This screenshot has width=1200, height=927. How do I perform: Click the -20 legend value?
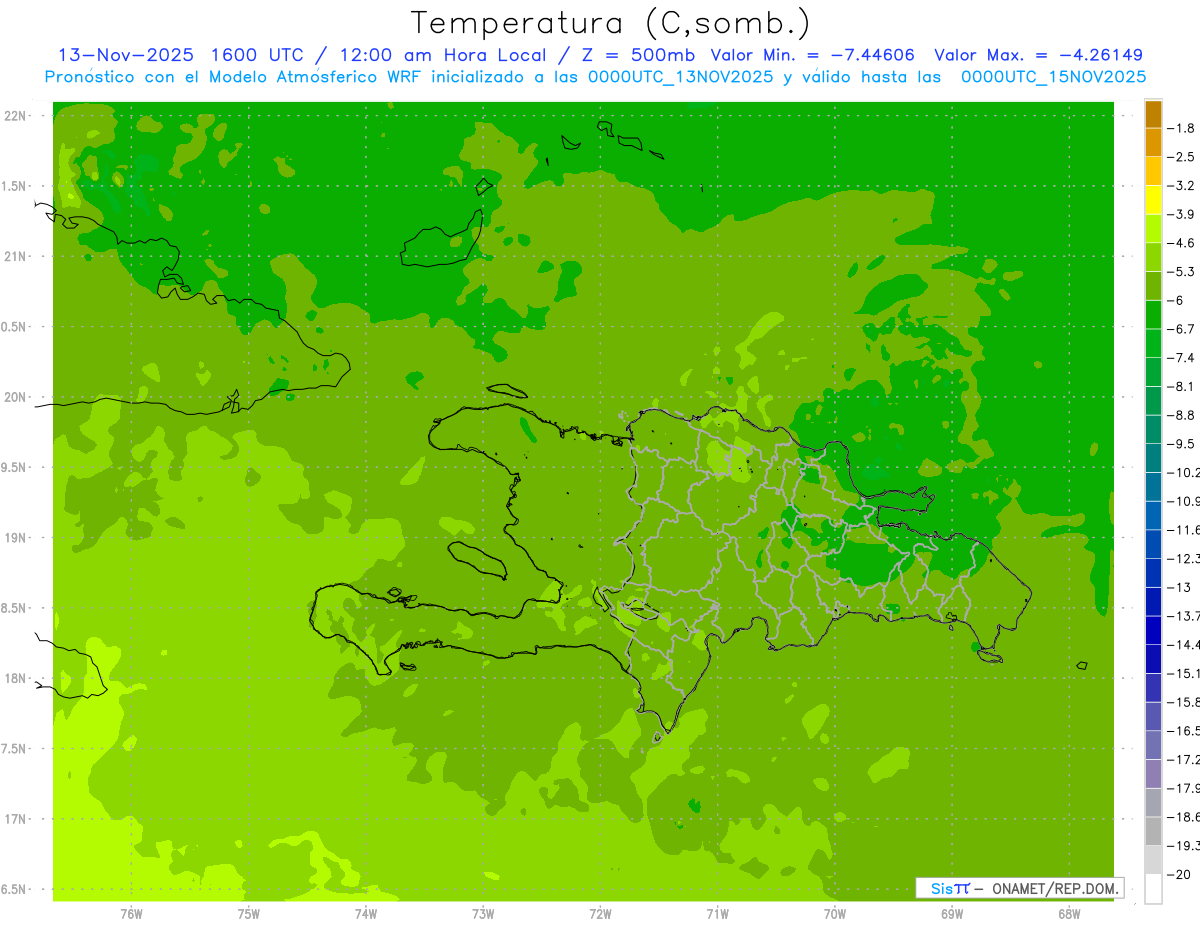coord(1180,875)
